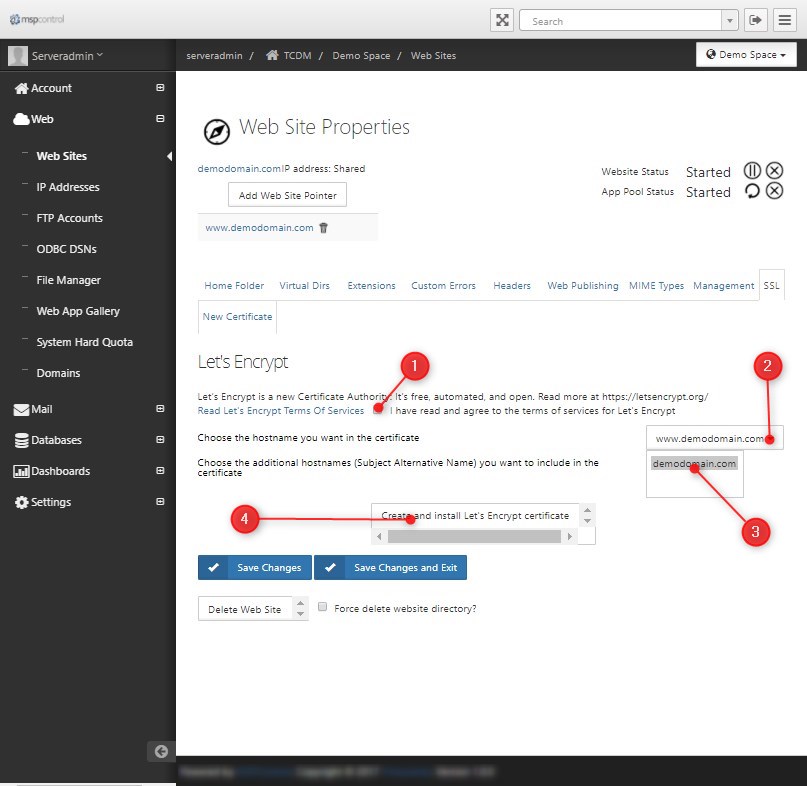807x786 pixels.
Task: Open the demodomain.com link
Action: (239, 169)
